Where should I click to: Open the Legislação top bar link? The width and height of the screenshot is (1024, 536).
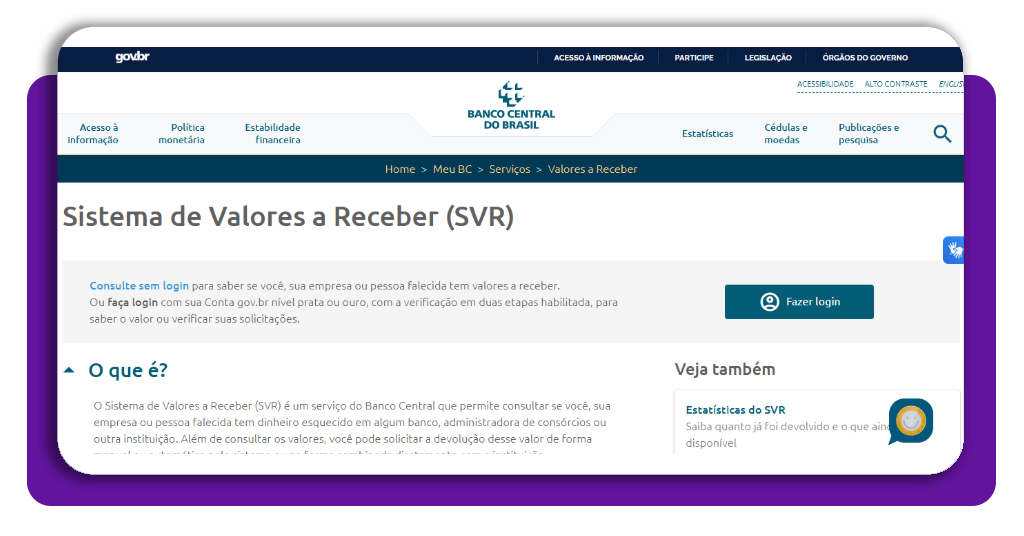click(x=768, y=57)
